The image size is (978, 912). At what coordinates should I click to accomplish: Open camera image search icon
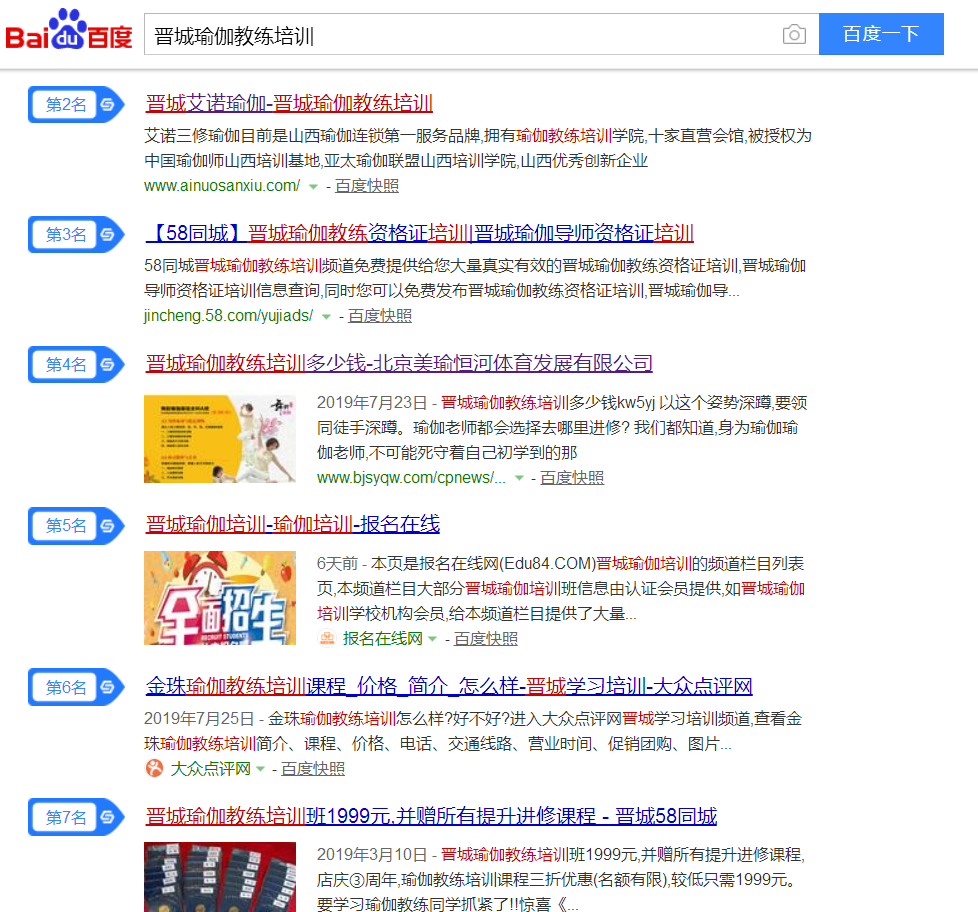(x=794, y=34)
